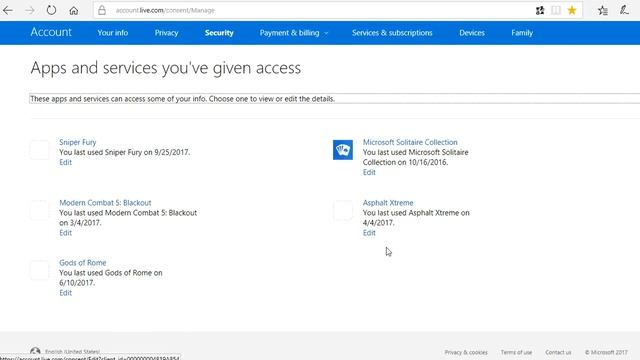Open the Family tab
Screen dimensions: 640x360
(x=522, y=33)
